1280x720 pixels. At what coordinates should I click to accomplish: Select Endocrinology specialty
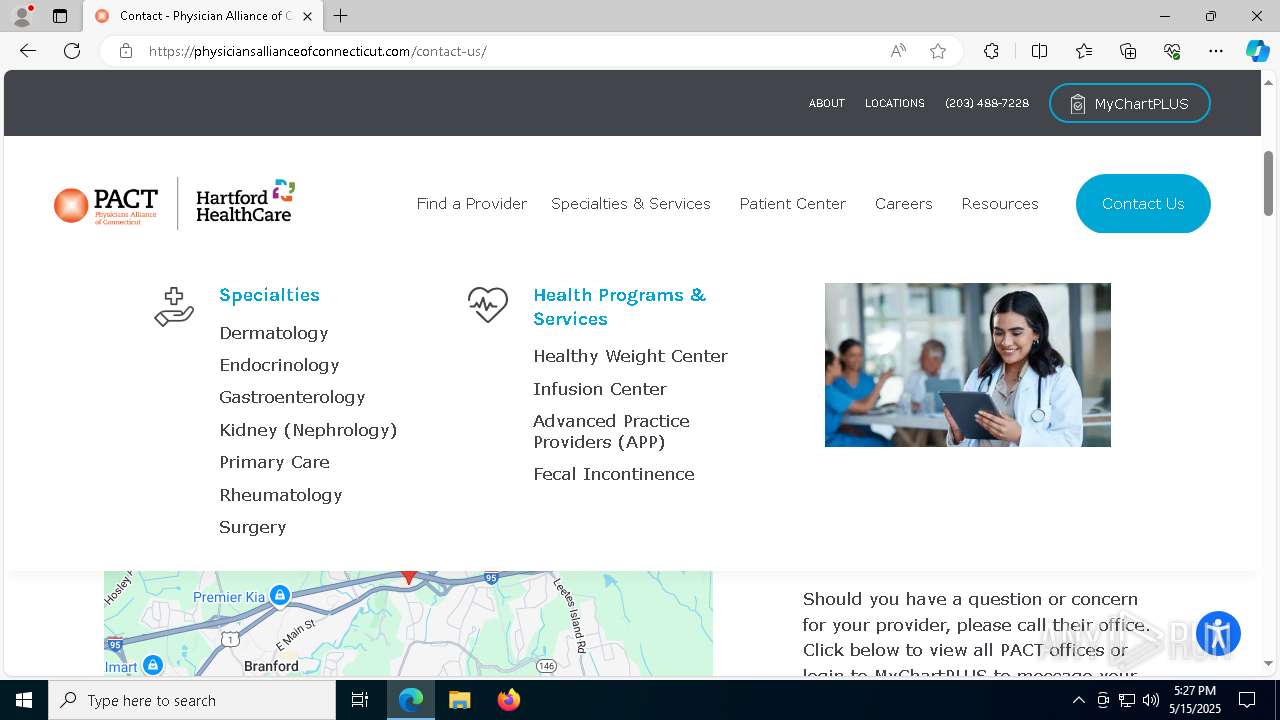tap(279, 365)
